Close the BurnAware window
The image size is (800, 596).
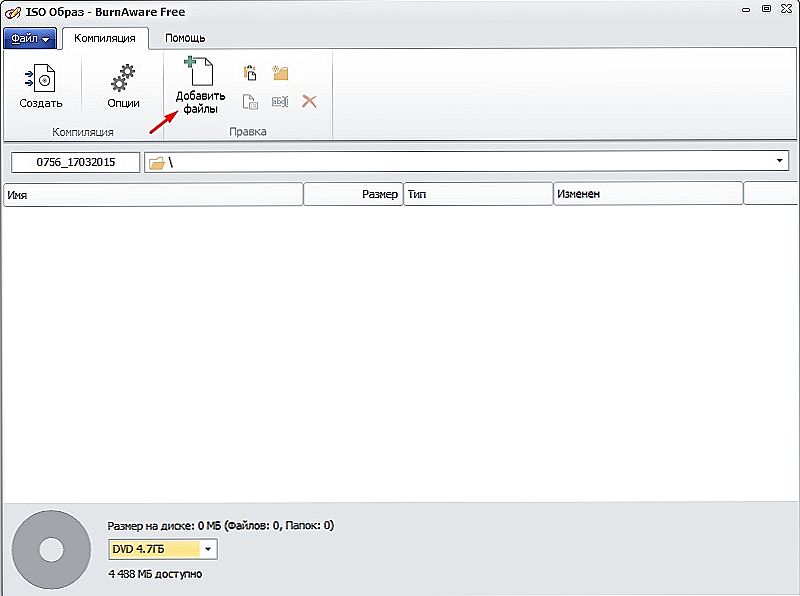coord(786,9)
